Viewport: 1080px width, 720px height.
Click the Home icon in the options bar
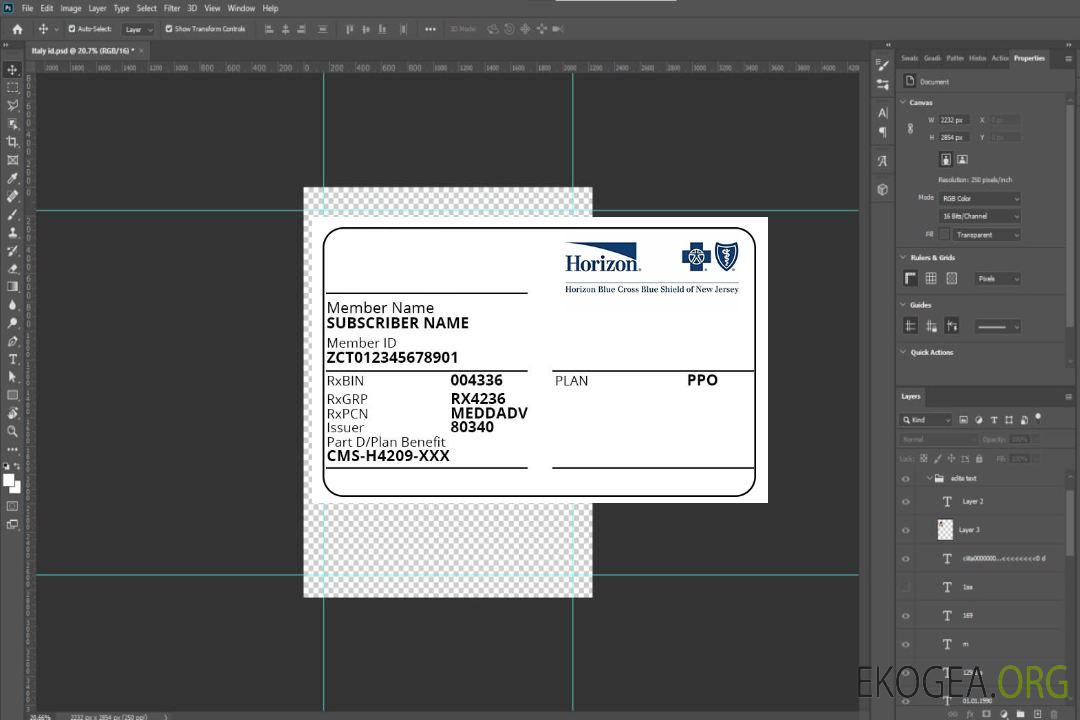pyautogui.click(x=17, y=29)
